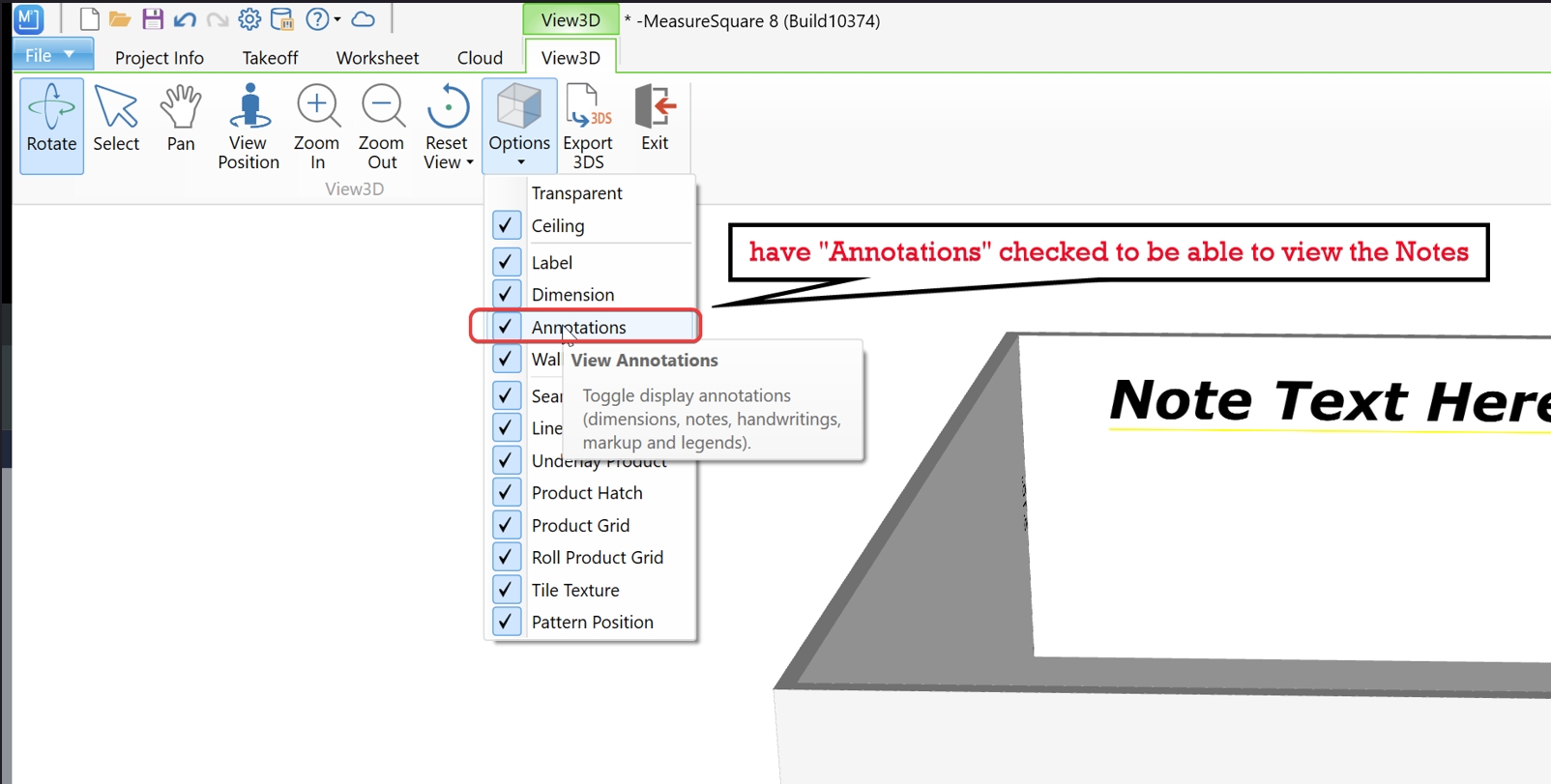Select the Rotate tool

pyautogui.click(x=51, y=126)
